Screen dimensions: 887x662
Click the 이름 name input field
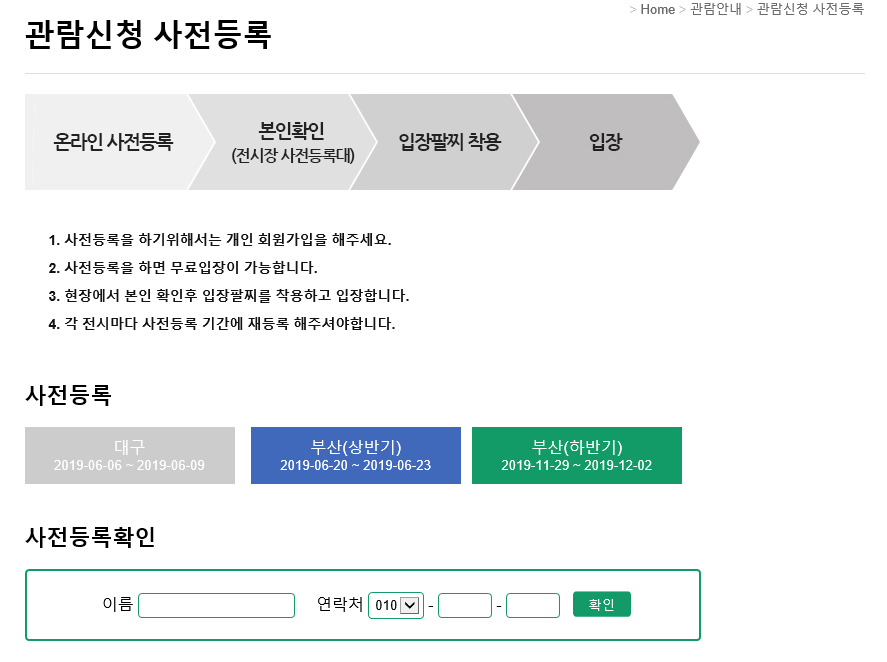click(x=217, y=605)
